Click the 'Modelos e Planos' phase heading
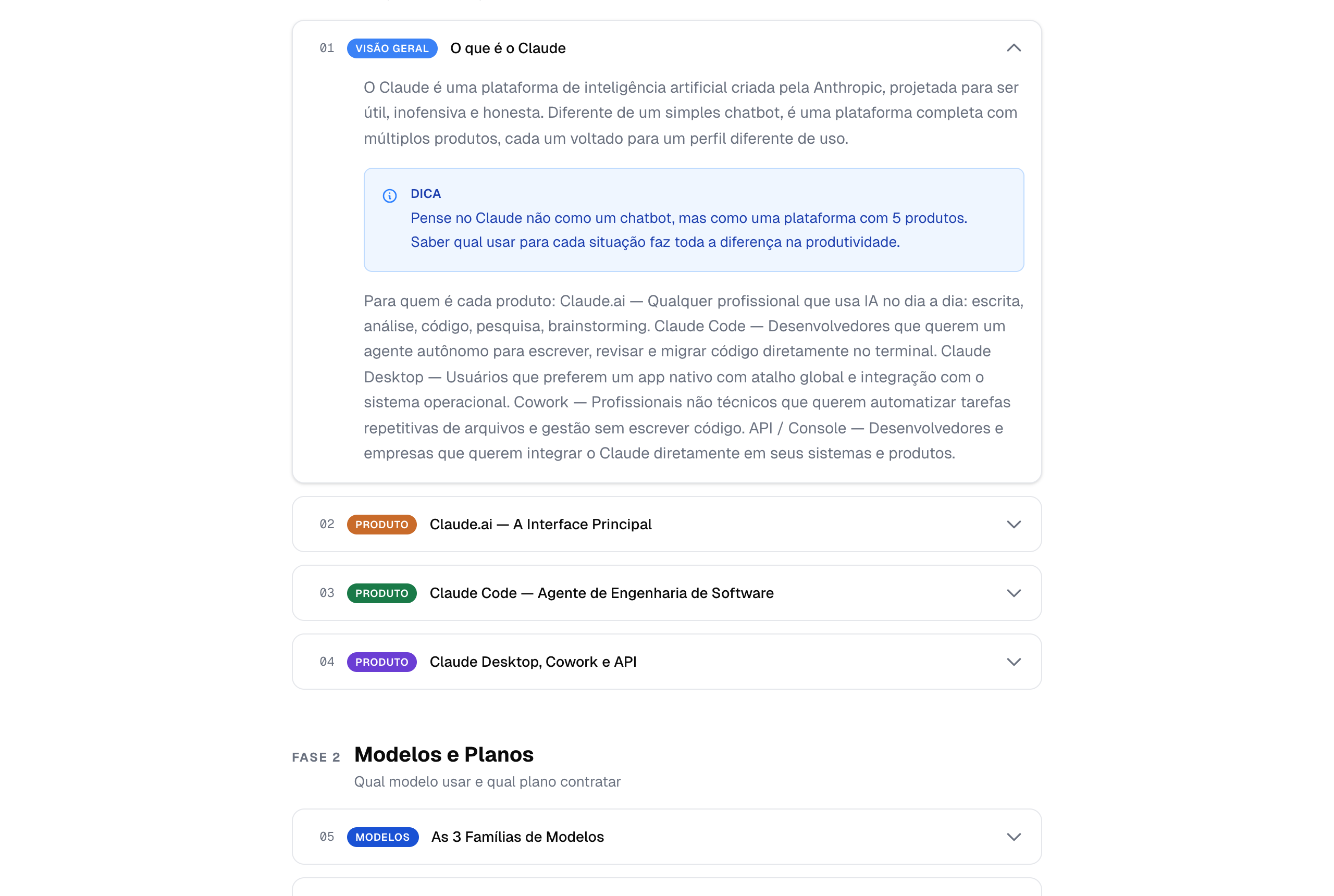The height and width of the screenshot is (896, 1334). click(x=443, y=754)
